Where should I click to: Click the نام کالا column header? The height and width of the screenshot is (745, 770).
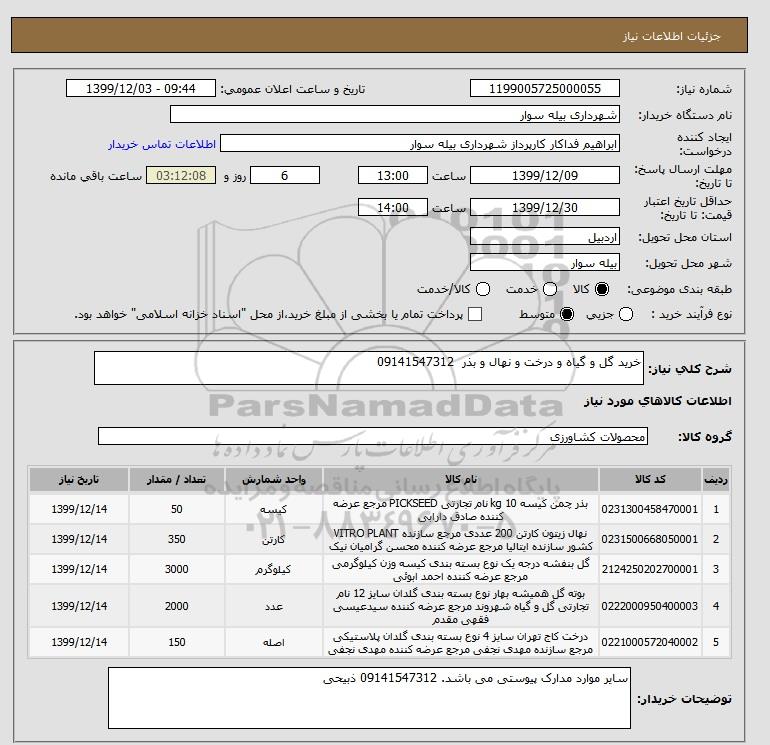click(461, 479)
